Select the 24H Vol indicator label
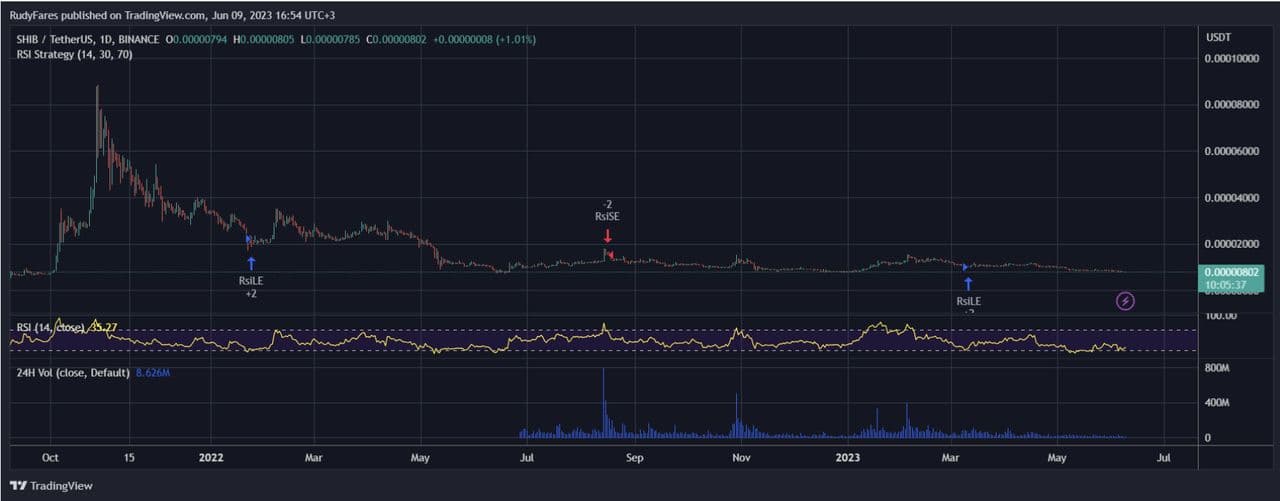The width and height of the screenshot is (1280, 501). point(72,373)
